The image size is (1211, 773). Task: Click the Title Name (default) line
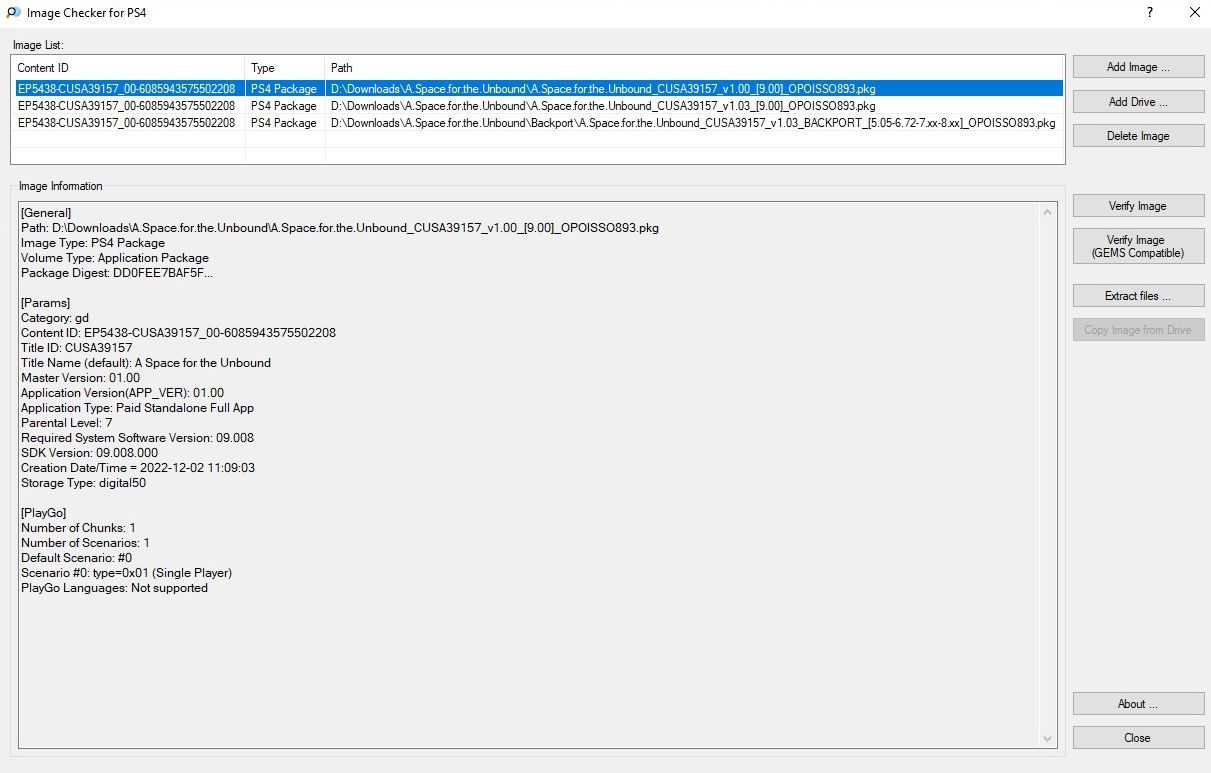146,363
